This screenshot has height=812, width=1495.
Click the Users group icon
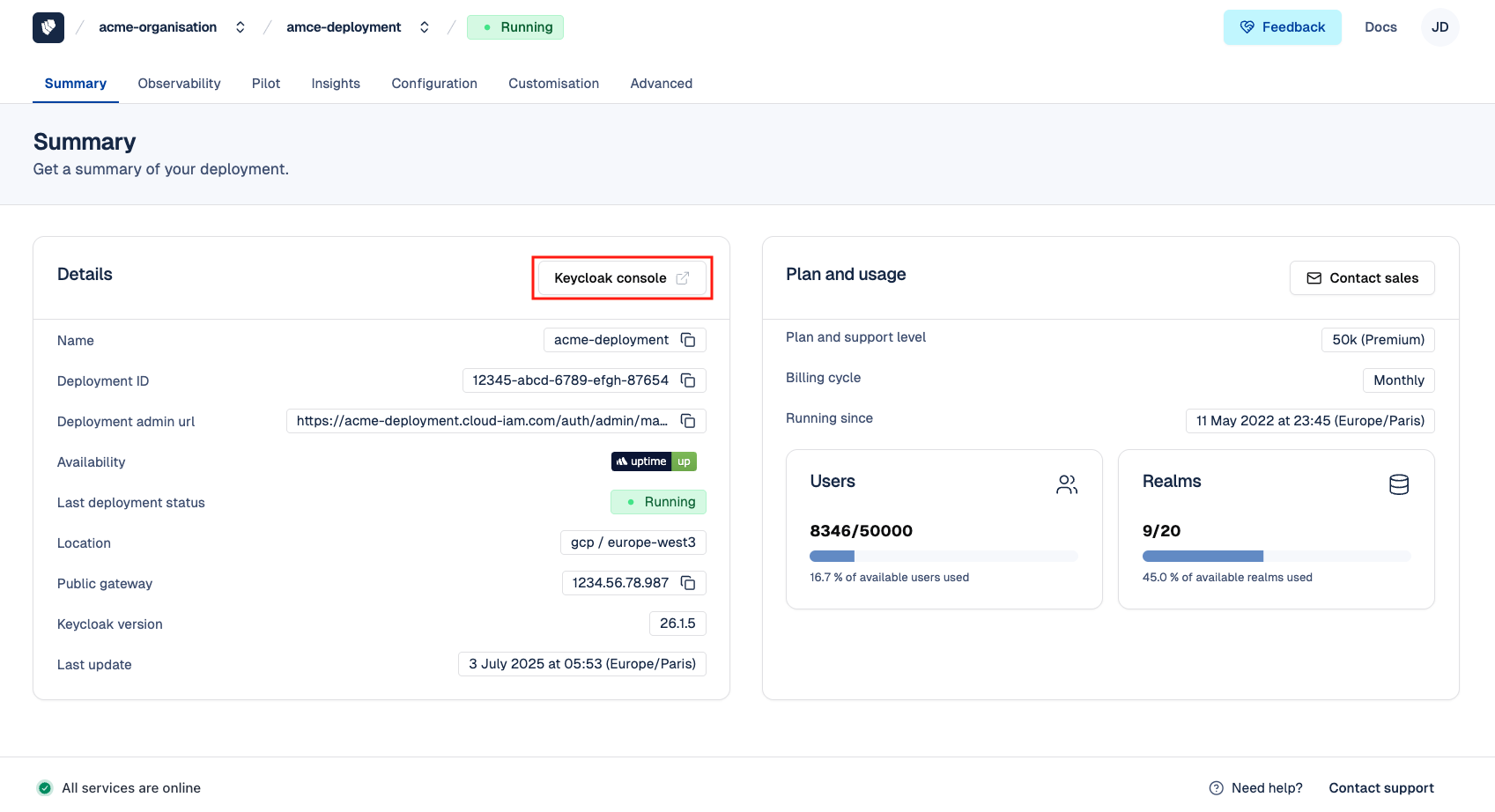pyautogui.click(x=1066, y=484)
